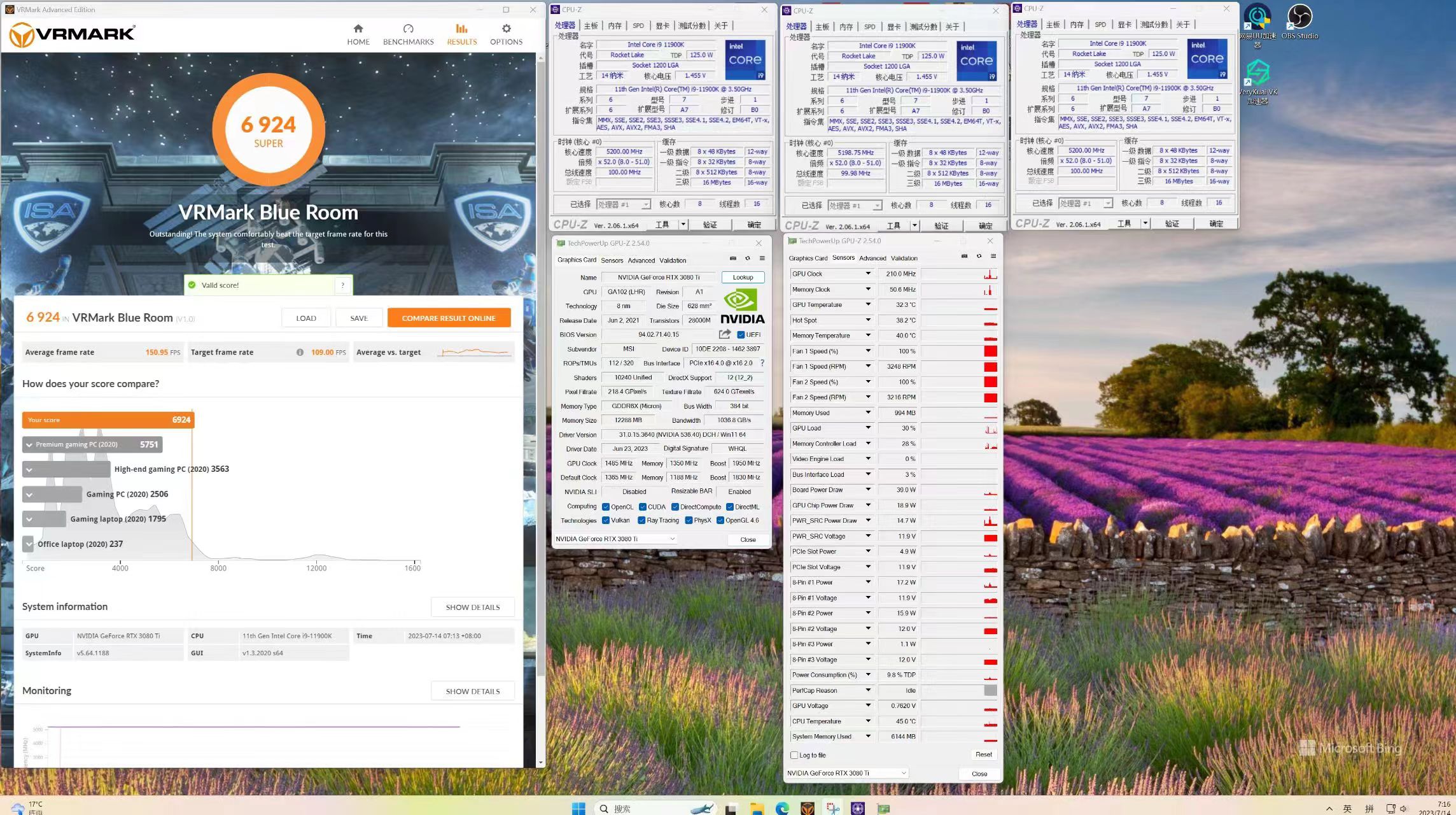
Task: Open Microsoft Edge from taskbar
Action: click(x=782, y=808)
